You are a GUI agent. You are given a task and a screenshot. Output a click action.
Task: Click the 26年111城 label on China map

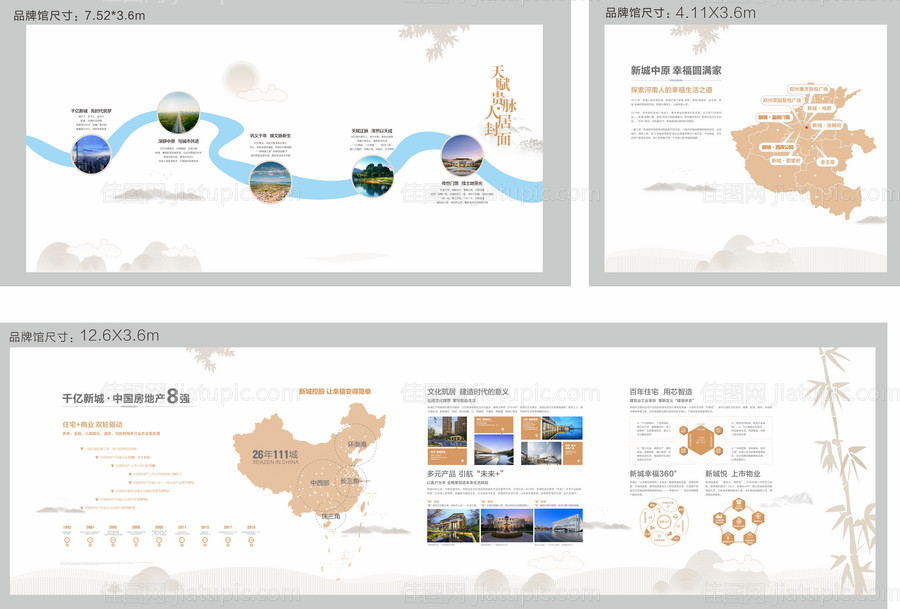click(x=275, y=454)
